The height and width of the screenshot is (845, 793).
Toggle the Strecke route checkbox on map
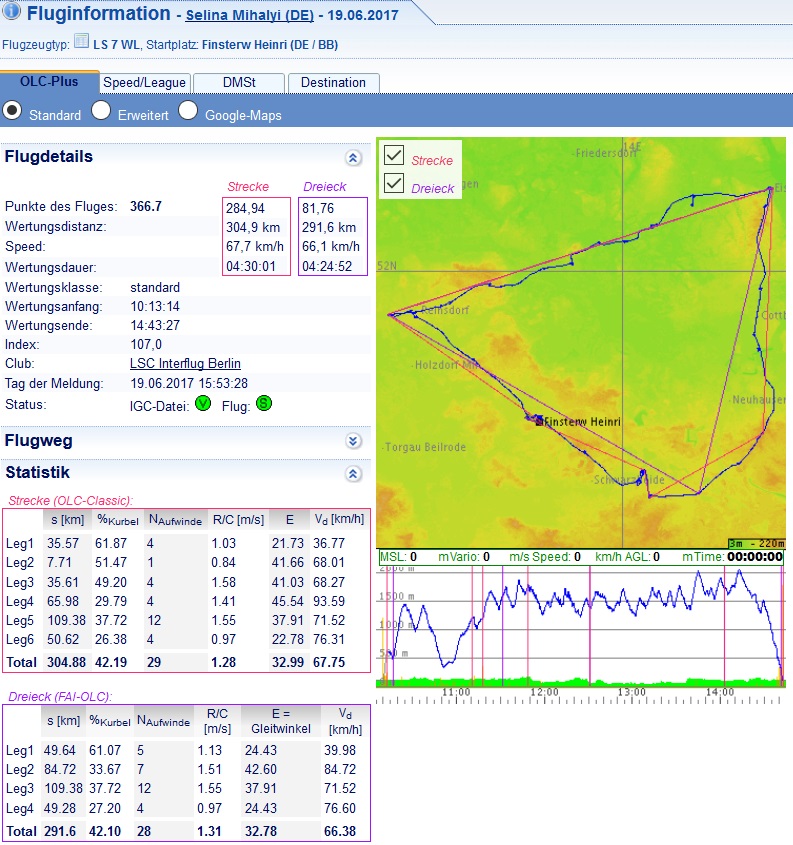pyautogui.click(x=394, y=155)
